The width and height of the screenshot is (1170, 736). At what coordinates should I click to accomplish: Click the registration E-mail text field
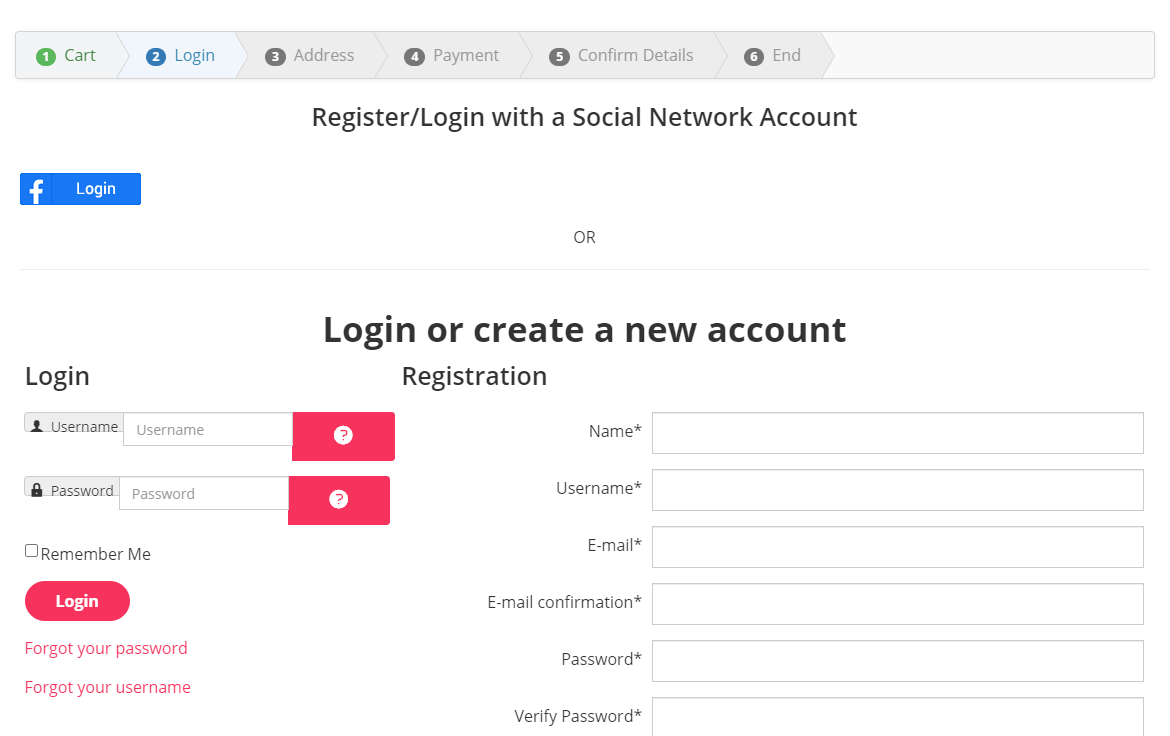897,547
